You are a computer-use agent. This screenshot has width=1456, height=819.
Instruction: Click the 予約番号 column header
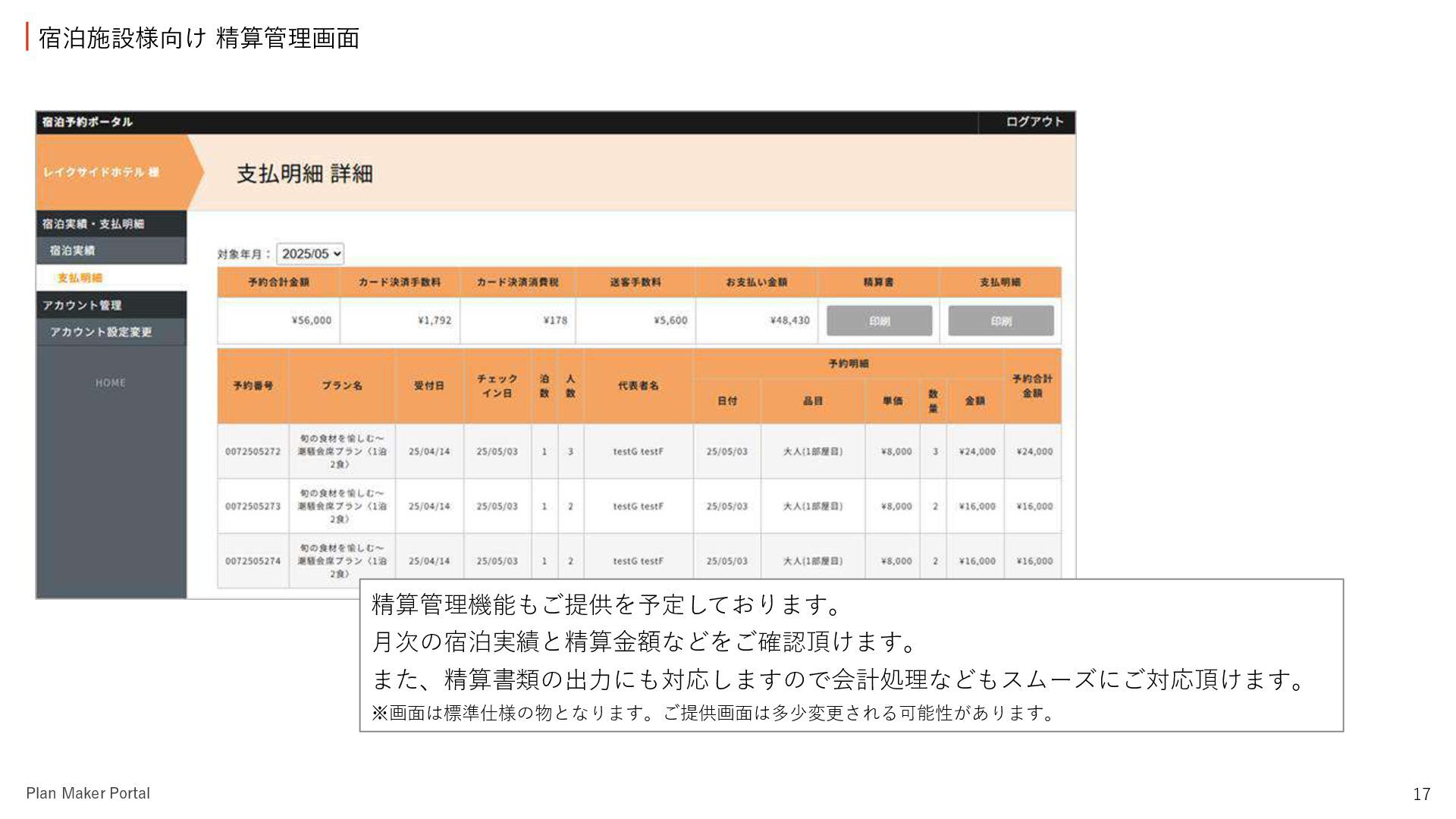click(x=253, y=386)
